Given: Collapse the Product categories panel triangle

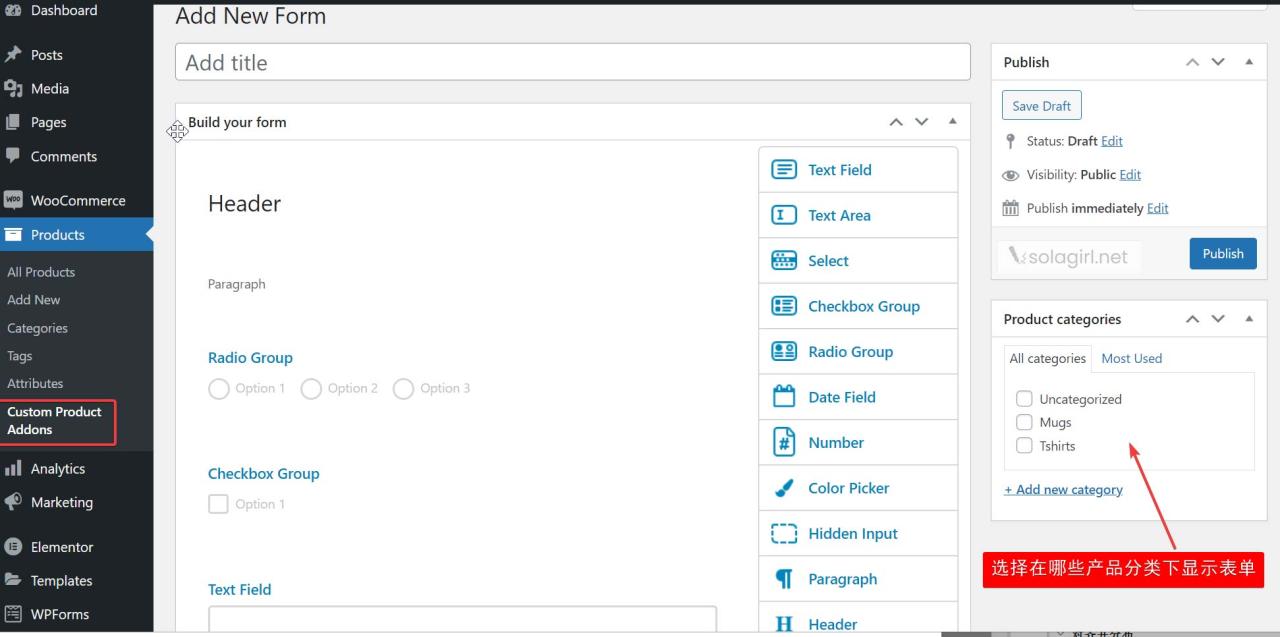Looking at the screenshot, I should (1248, 319).
